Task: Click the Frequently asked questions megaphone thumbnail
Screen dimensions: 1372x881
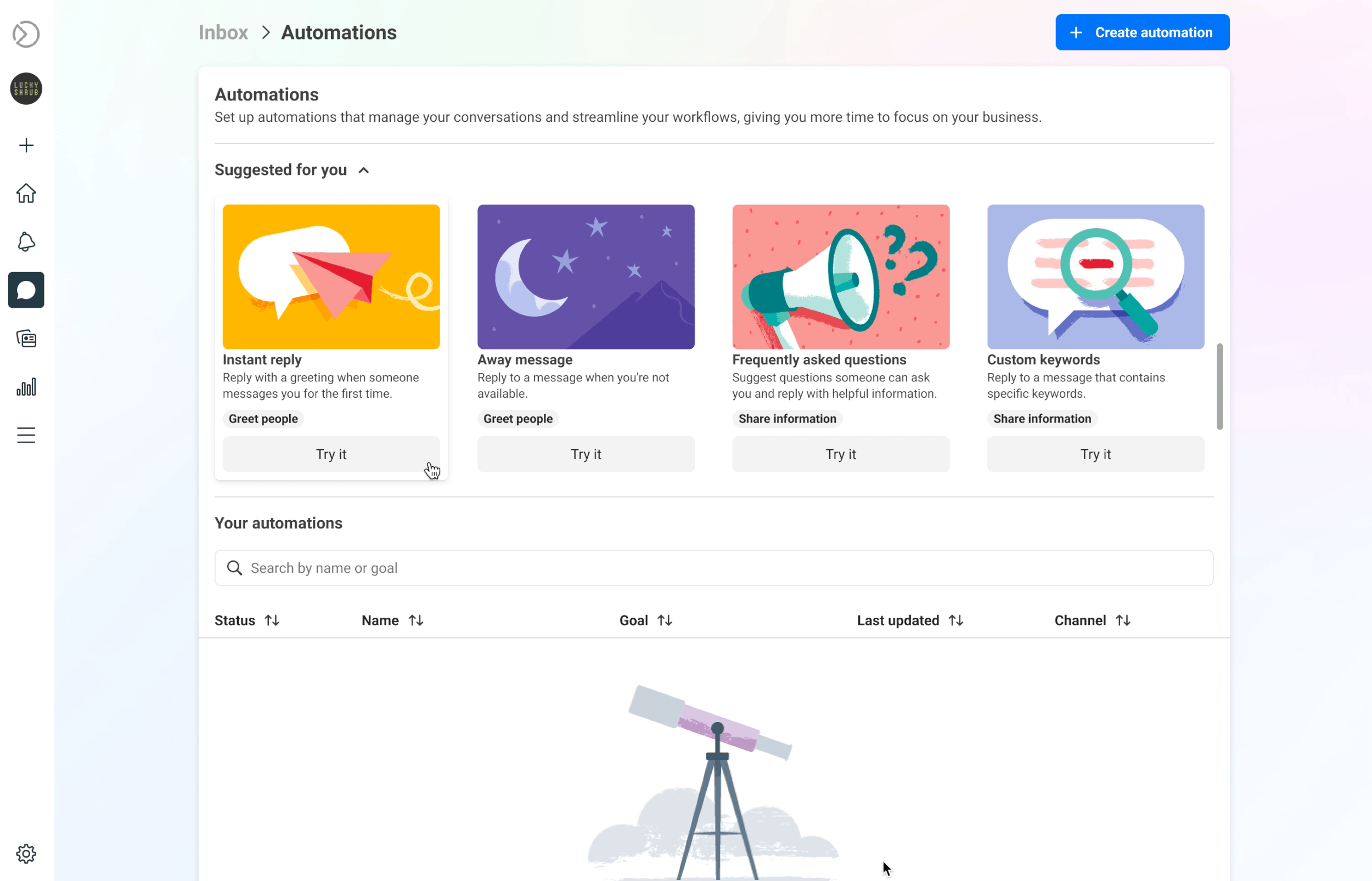Action: pos(840,277)
